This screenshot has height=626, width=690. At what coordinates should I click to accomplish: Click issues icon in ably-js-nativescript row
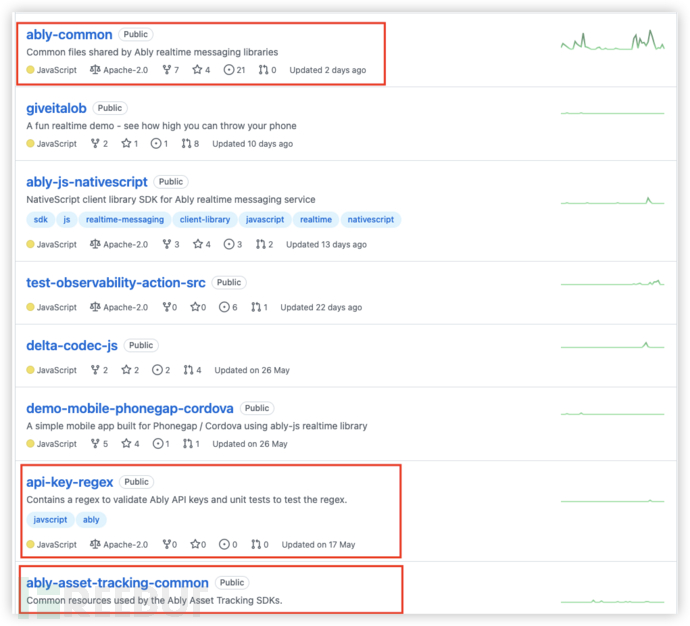[x=229, y=244]
